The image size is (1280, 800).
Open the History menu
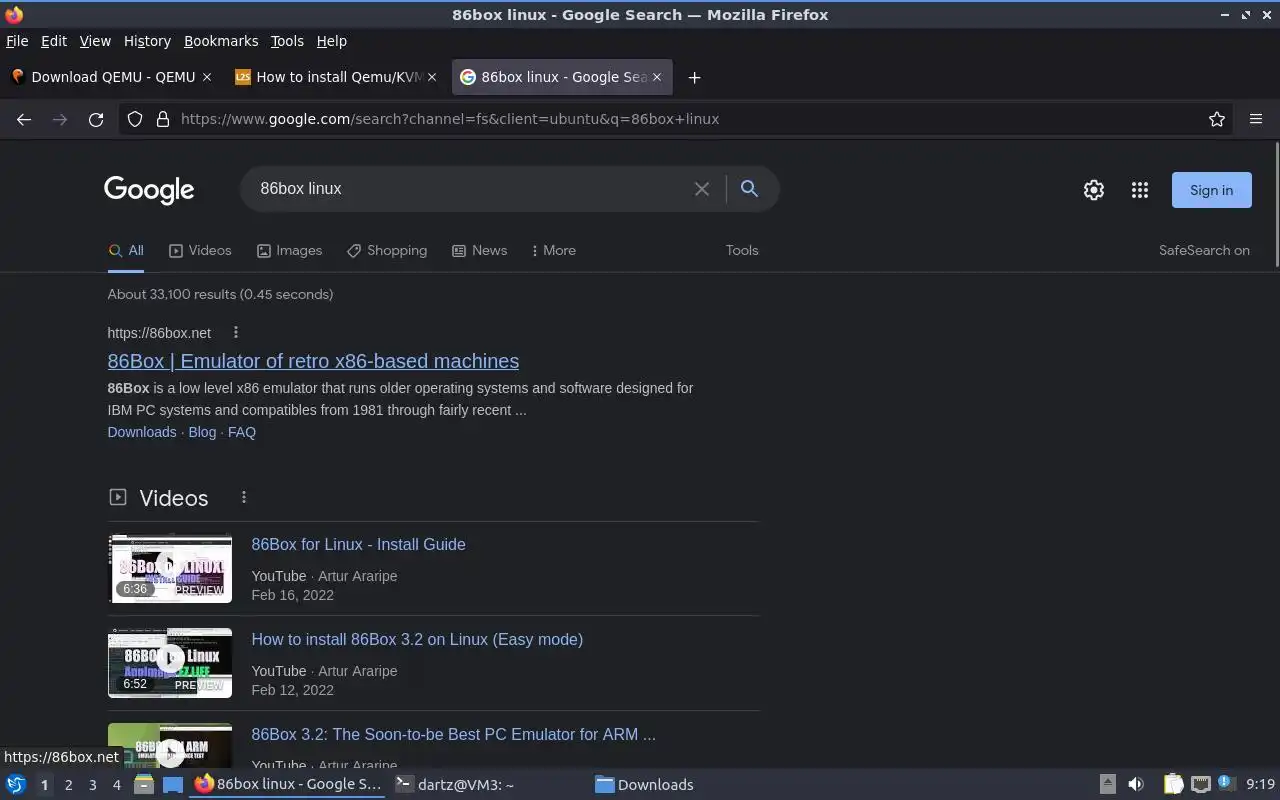[147, 41]
